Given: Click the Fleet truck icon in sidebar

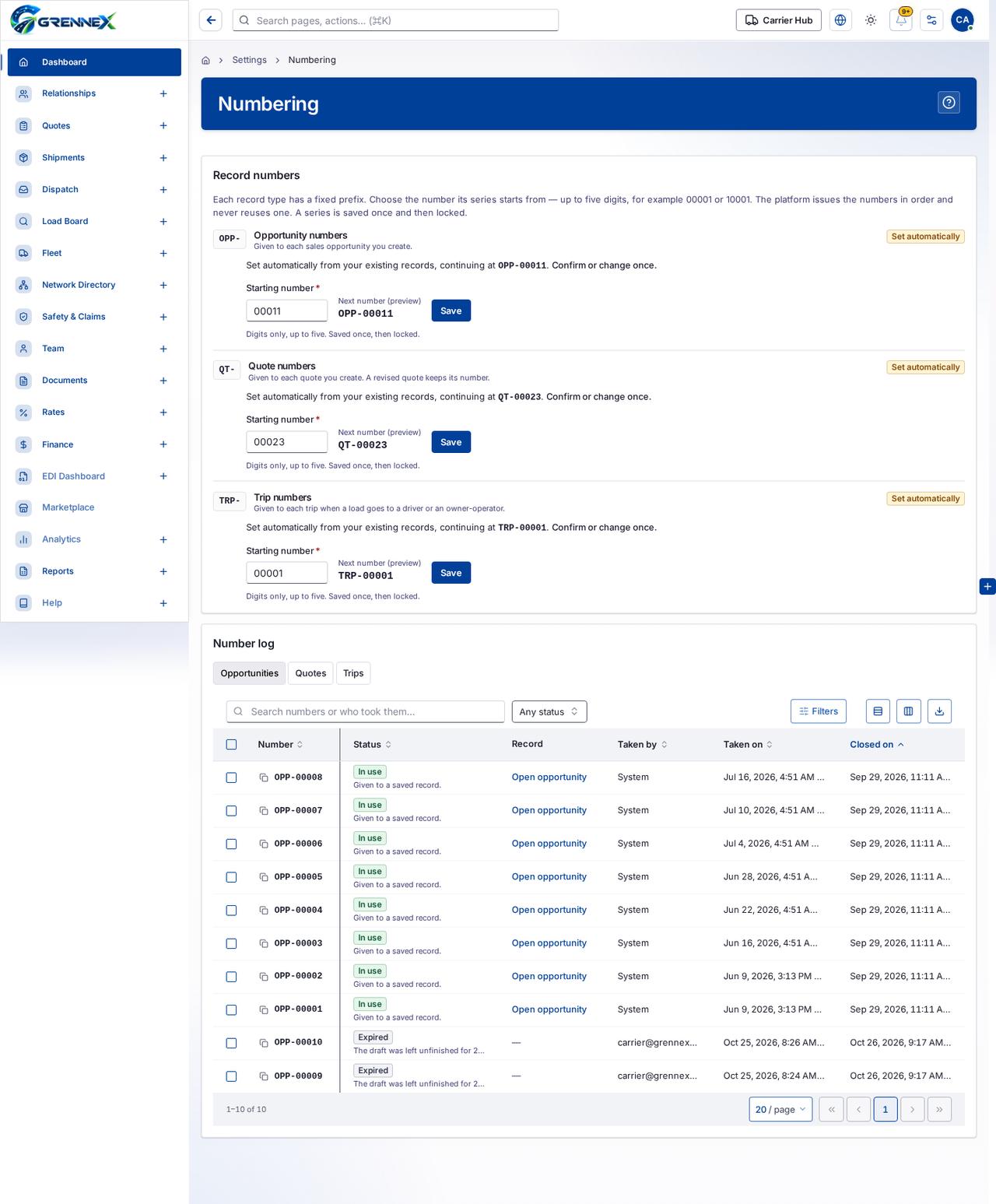Looking at the screenshot, I should [23, 253].
